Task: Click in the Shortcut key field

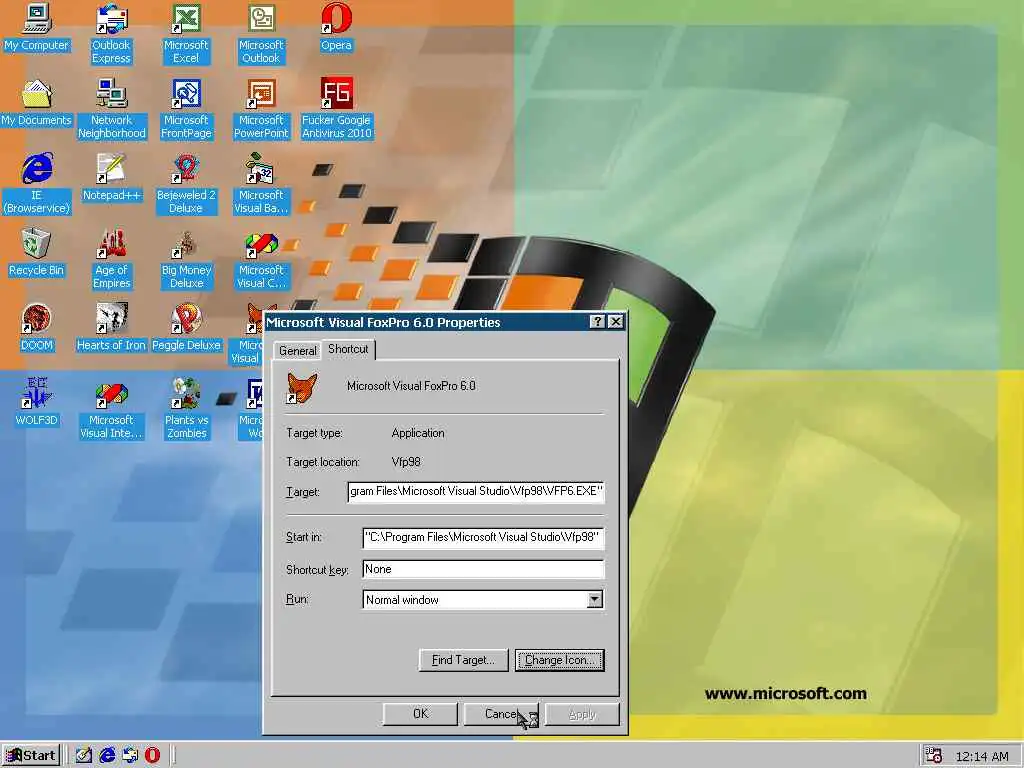Action: click(483, 569)
